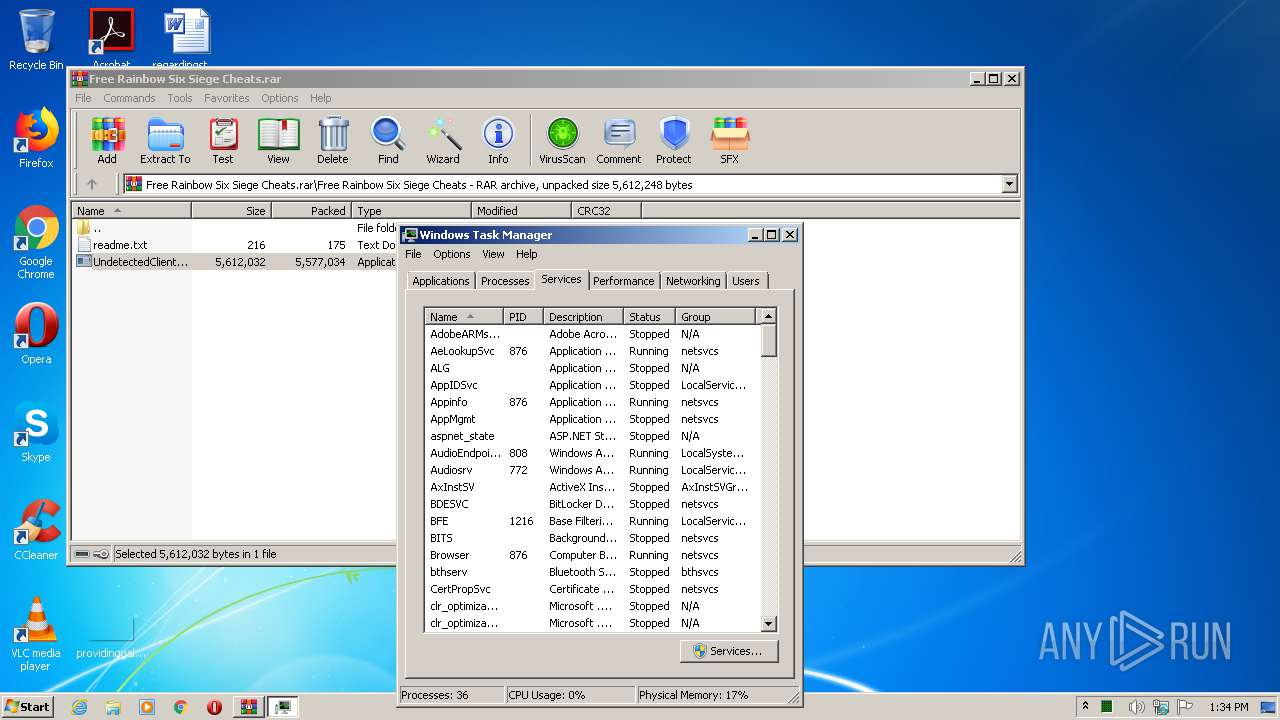Viewport: 1280px width, 720px height.
Task: Sort services by Group column header
Action: click(x=715, y=317)
